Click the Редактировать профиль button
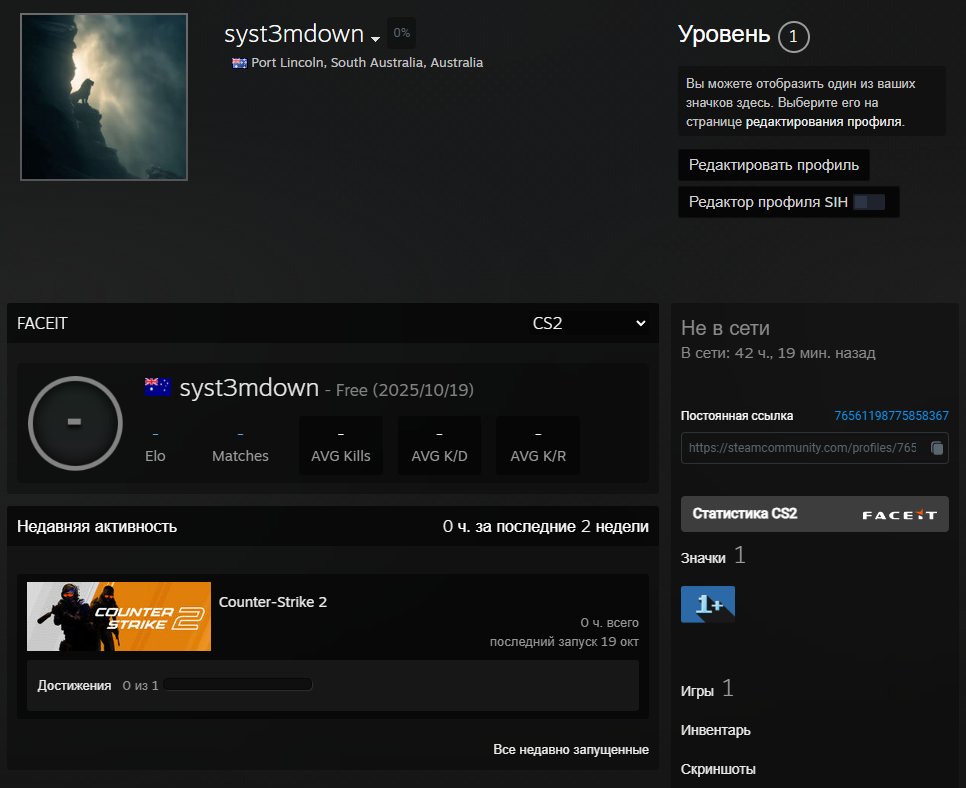This screenshot has width=966, height=788. [x=773, y=165]
